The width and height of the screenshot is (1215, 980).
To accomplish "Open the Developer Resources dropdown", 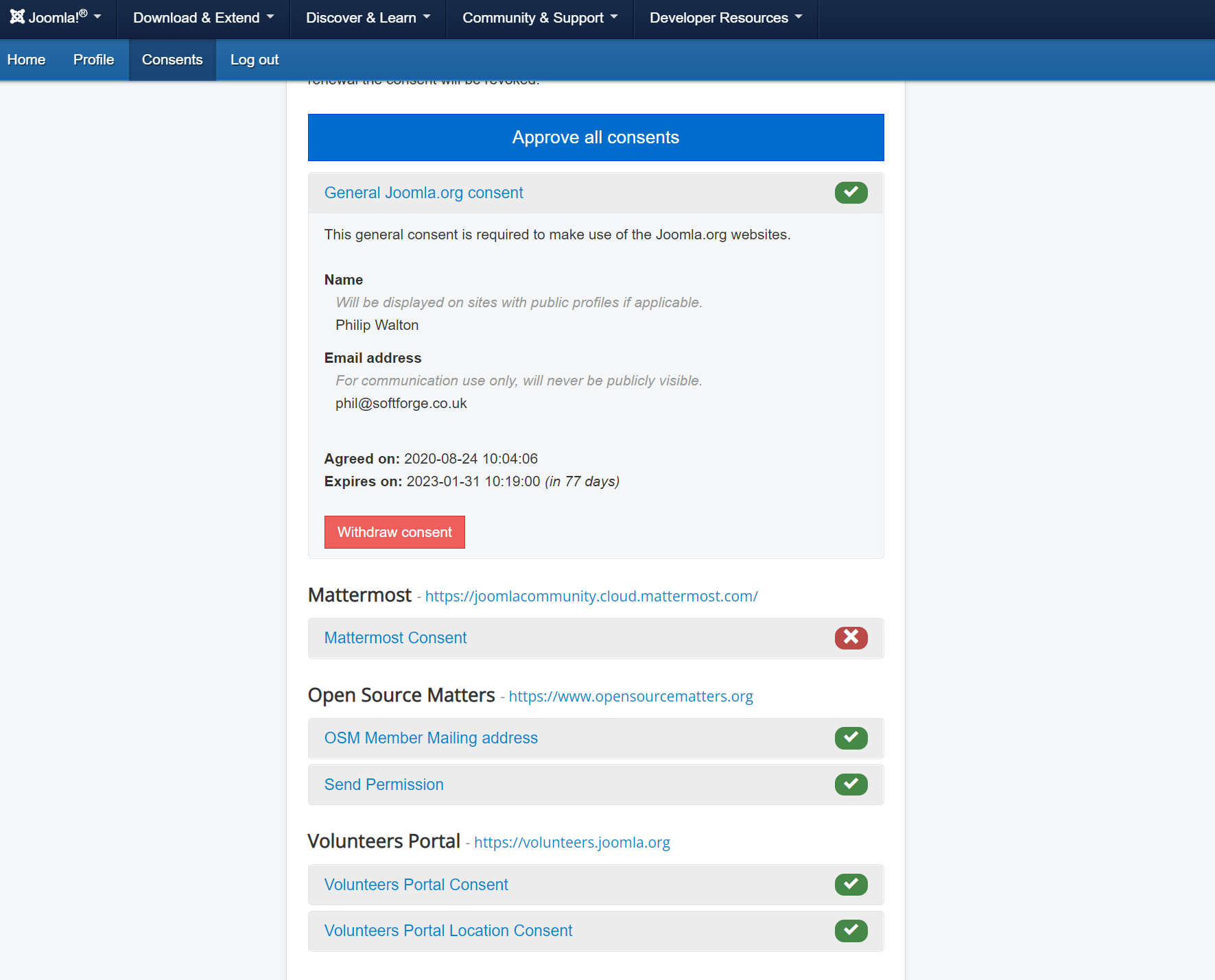I will pyautogui.click(x=725, y=18).
